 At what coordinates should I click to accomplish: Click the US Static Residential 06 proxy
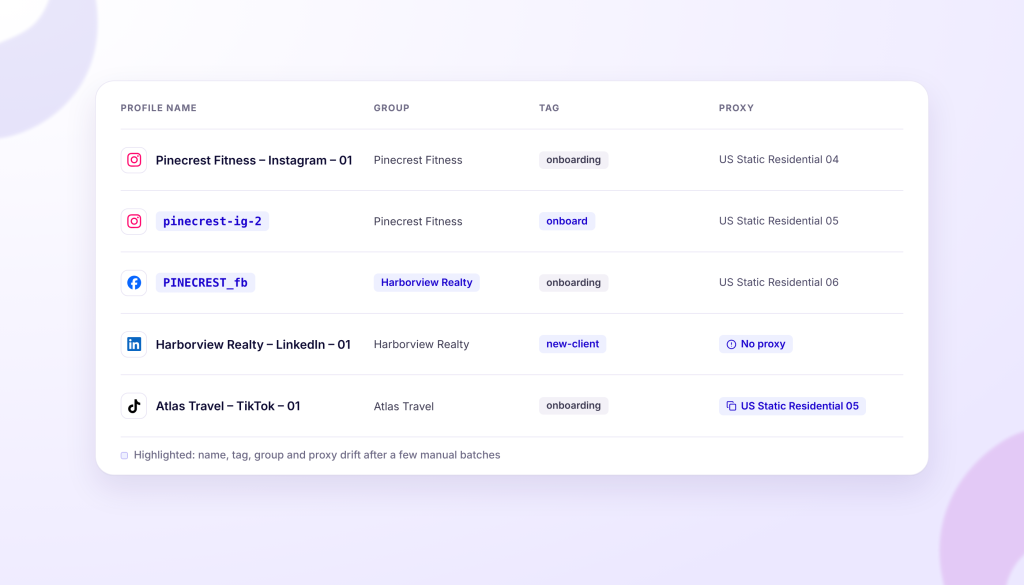click(x=778, y=282)
